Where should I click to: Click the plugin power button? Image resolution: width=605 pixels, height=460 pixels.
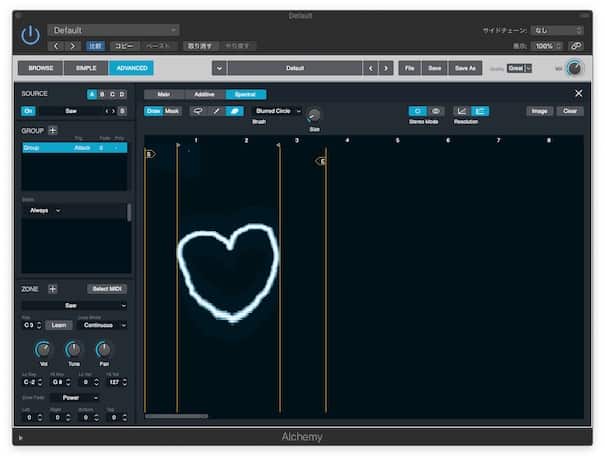click(31, 35)
